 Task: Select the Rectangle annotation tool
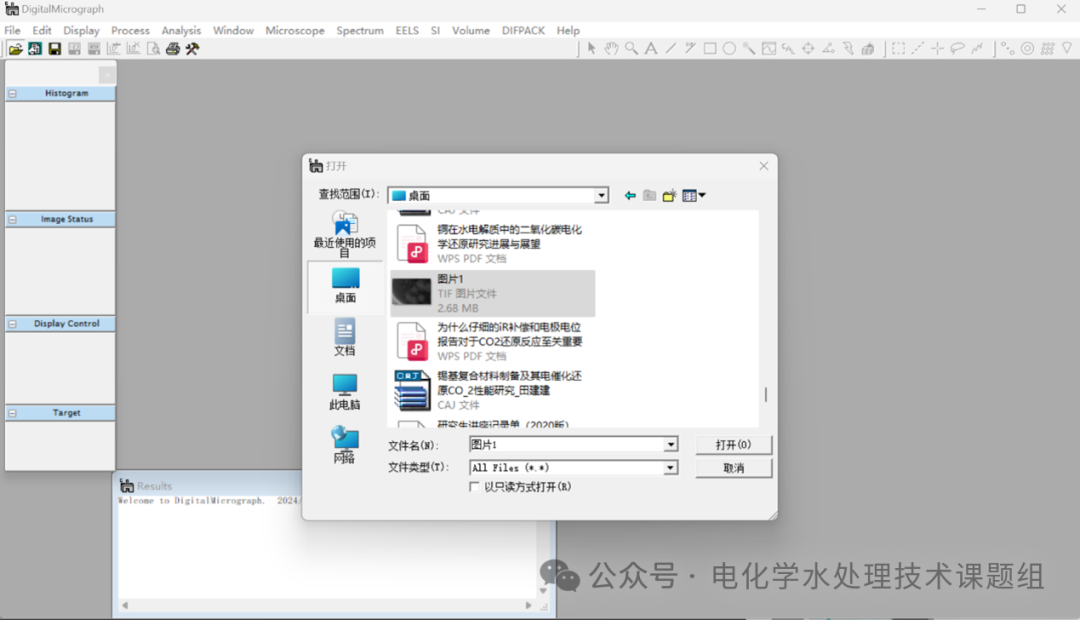tap(710, 48)
